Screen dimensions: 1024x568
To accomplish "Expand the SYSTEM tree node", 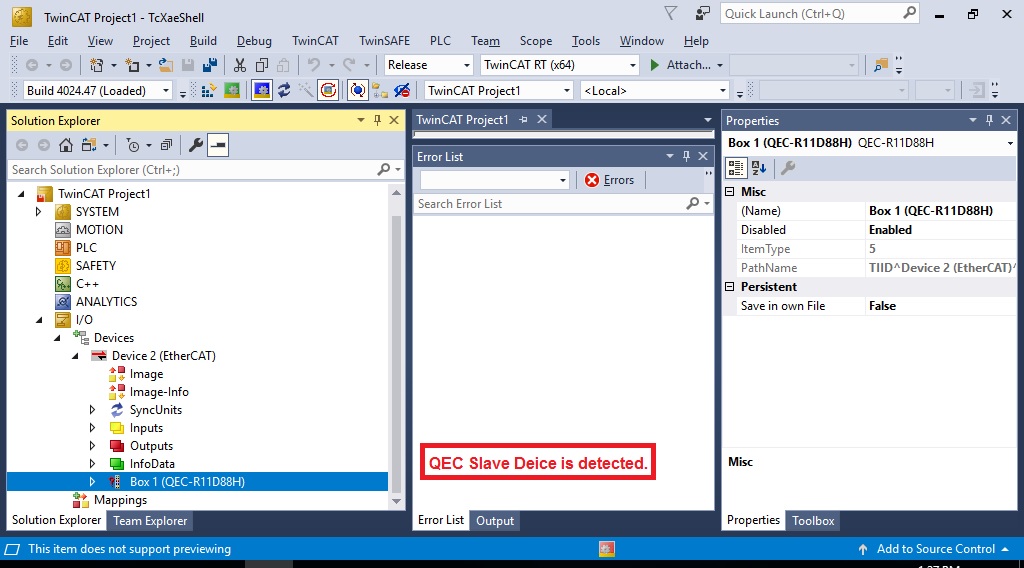I will tap(39, 212).
